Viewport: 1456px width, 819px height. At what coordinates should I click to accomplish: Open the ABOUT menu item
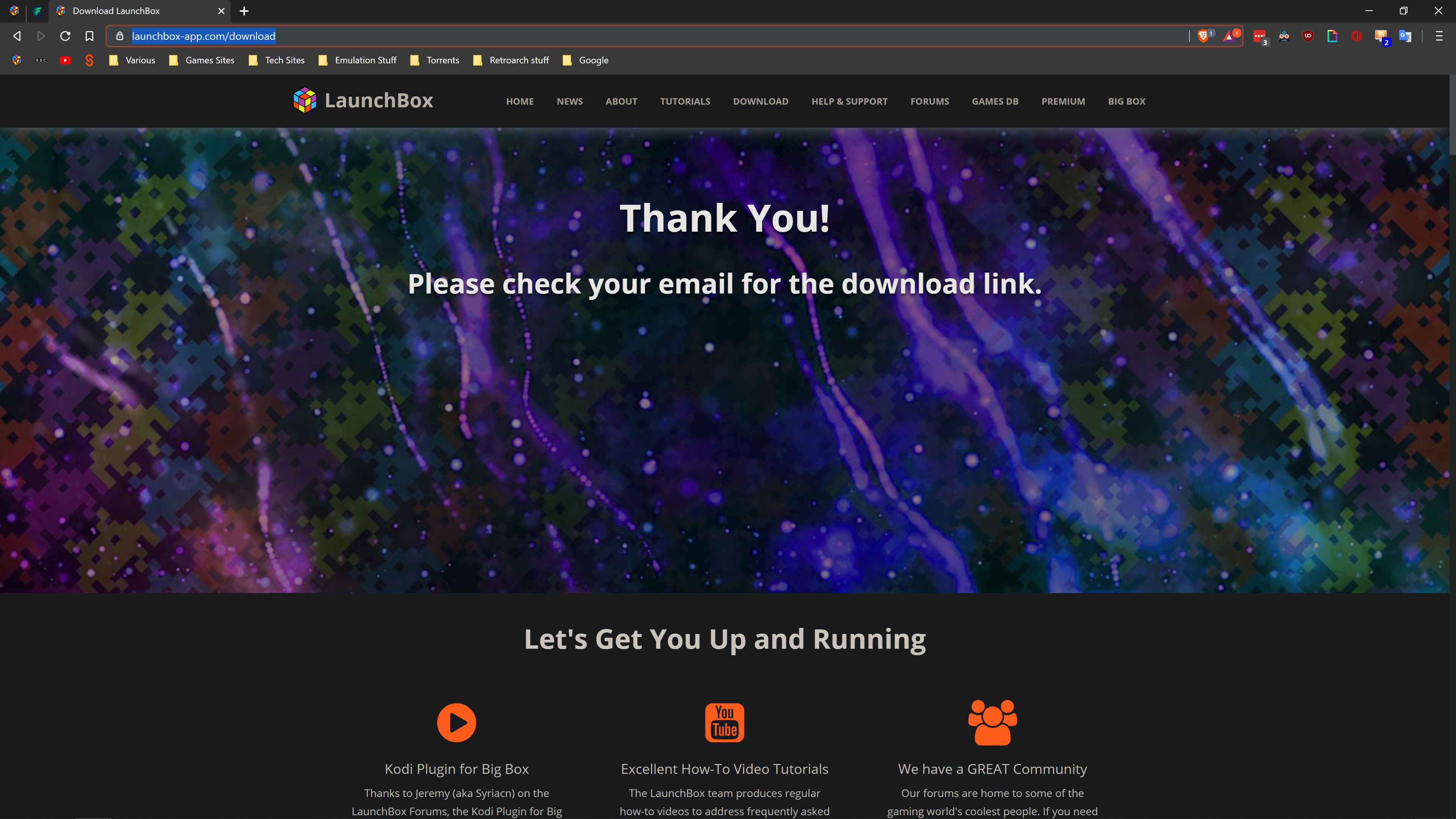pyautogui.click(x=621, y=102)
